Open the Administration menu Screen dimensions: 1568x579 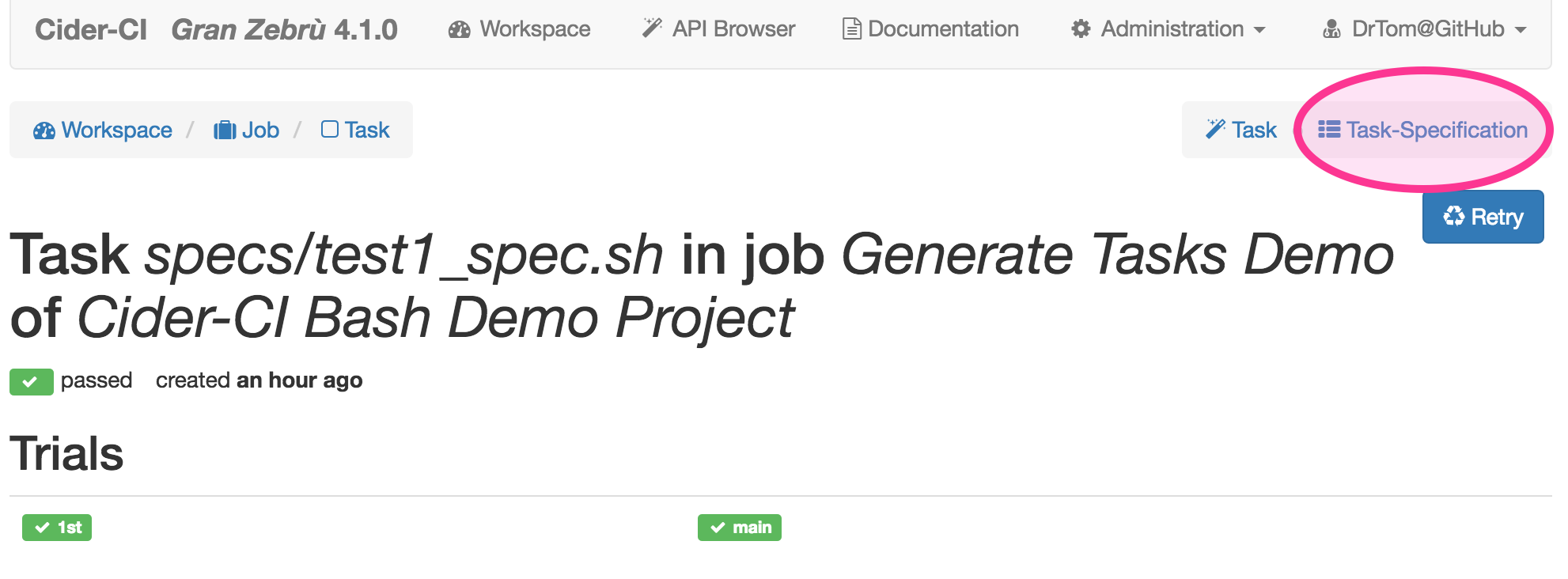pyautogui.click(x=1168, y=29)
